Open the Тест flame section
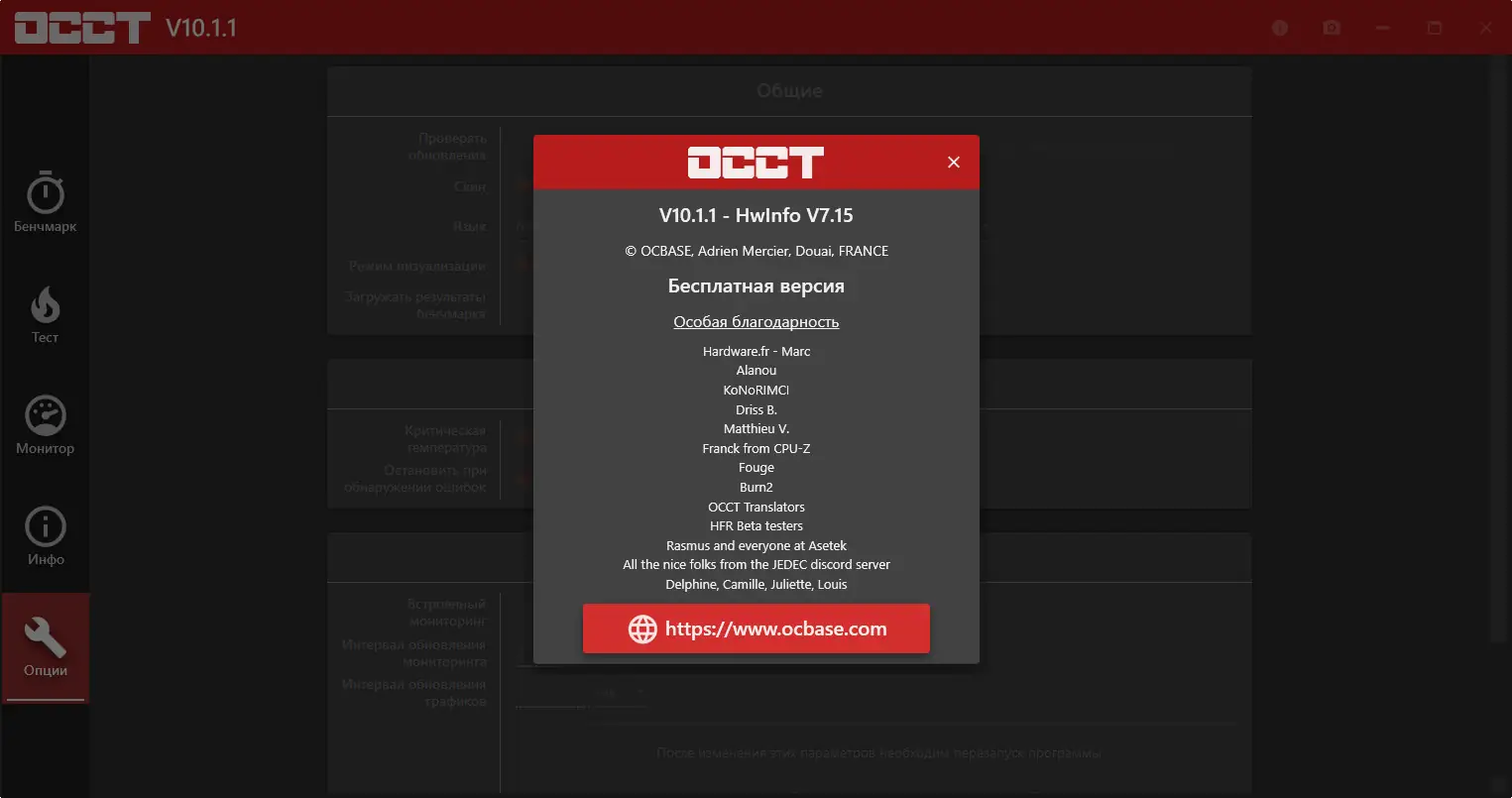 [x=45, y=315]
